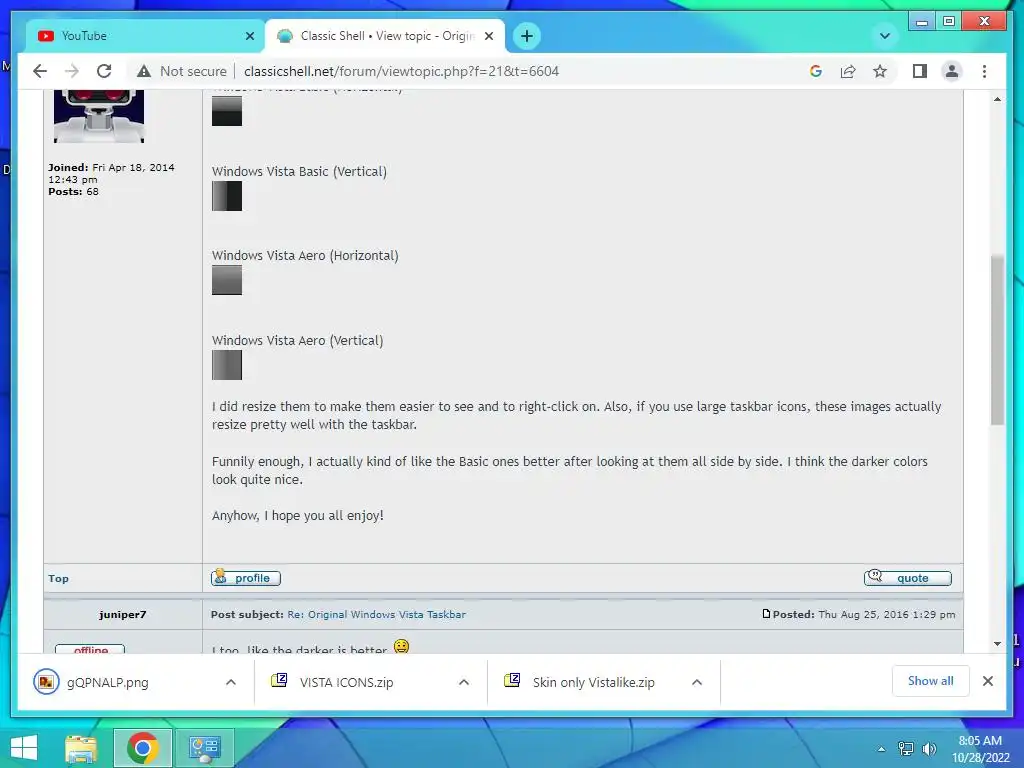
Task: Click the forward navigation arrow
Action: (72, 71)
